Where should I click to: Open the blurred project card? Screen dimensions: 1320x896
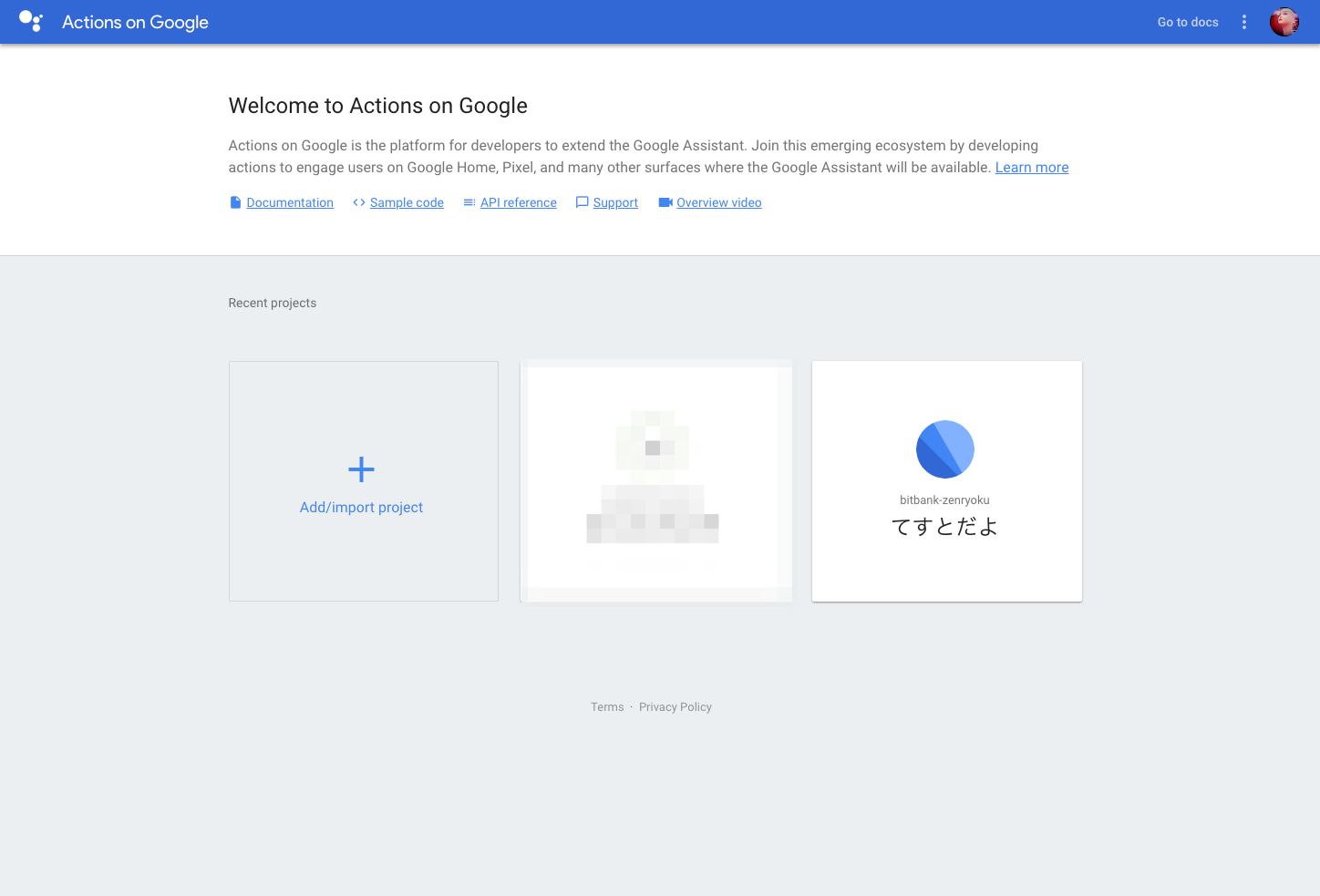pos(656,481)
